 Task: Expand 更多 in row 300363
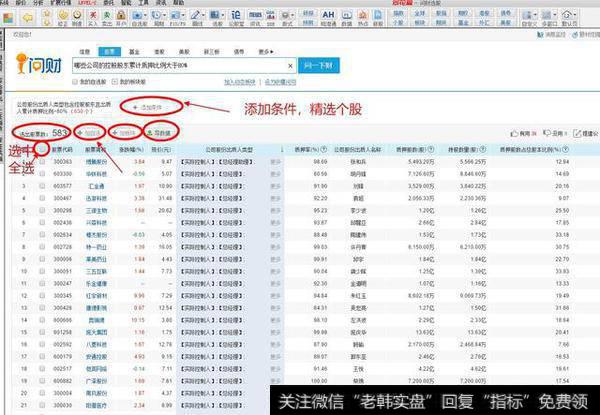pyautogui.click(x=276, y=162)
